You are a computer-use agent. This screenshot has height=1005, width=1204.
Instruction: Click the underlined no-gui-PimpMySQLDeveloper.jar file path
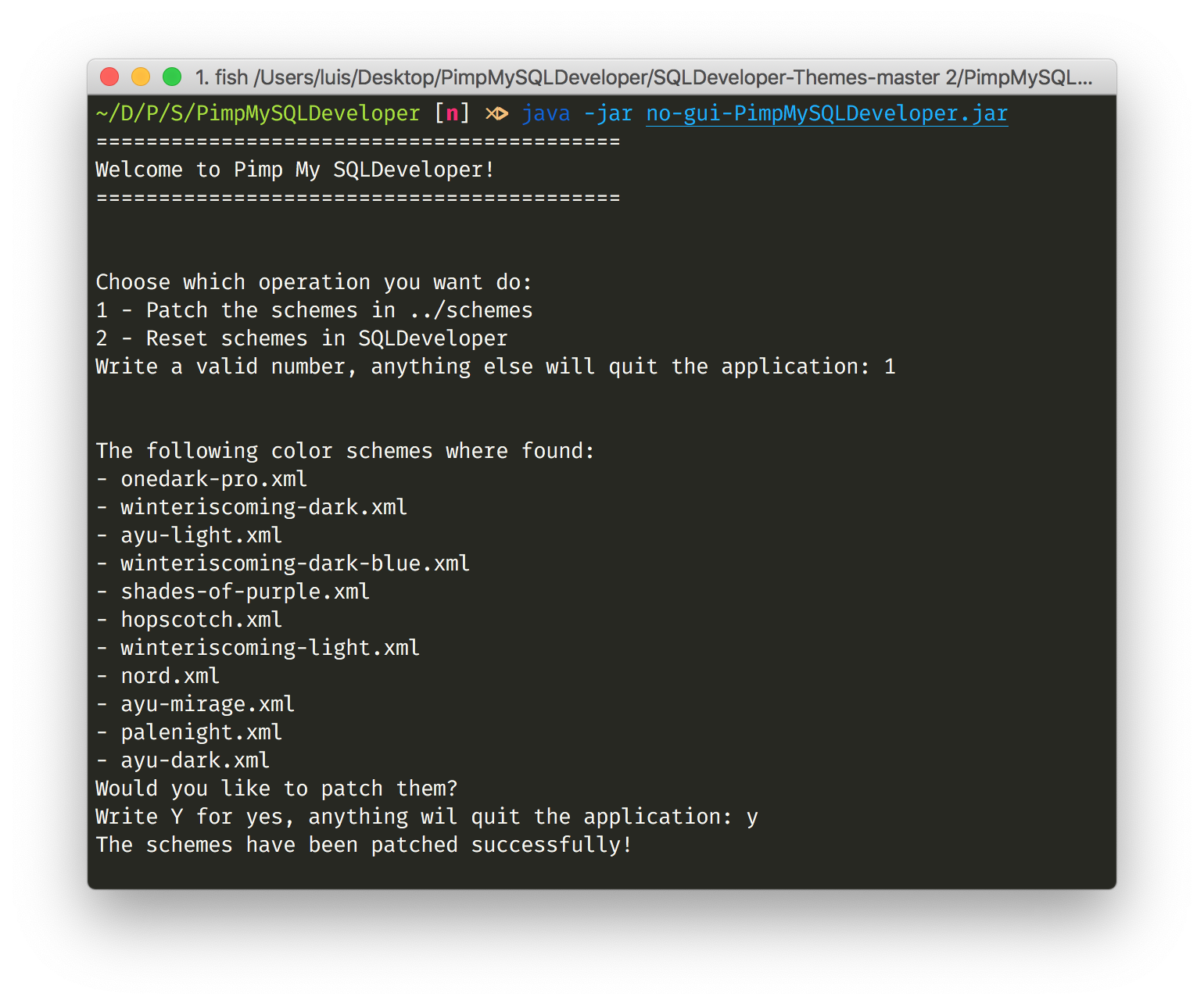click(x=827, y=114)
